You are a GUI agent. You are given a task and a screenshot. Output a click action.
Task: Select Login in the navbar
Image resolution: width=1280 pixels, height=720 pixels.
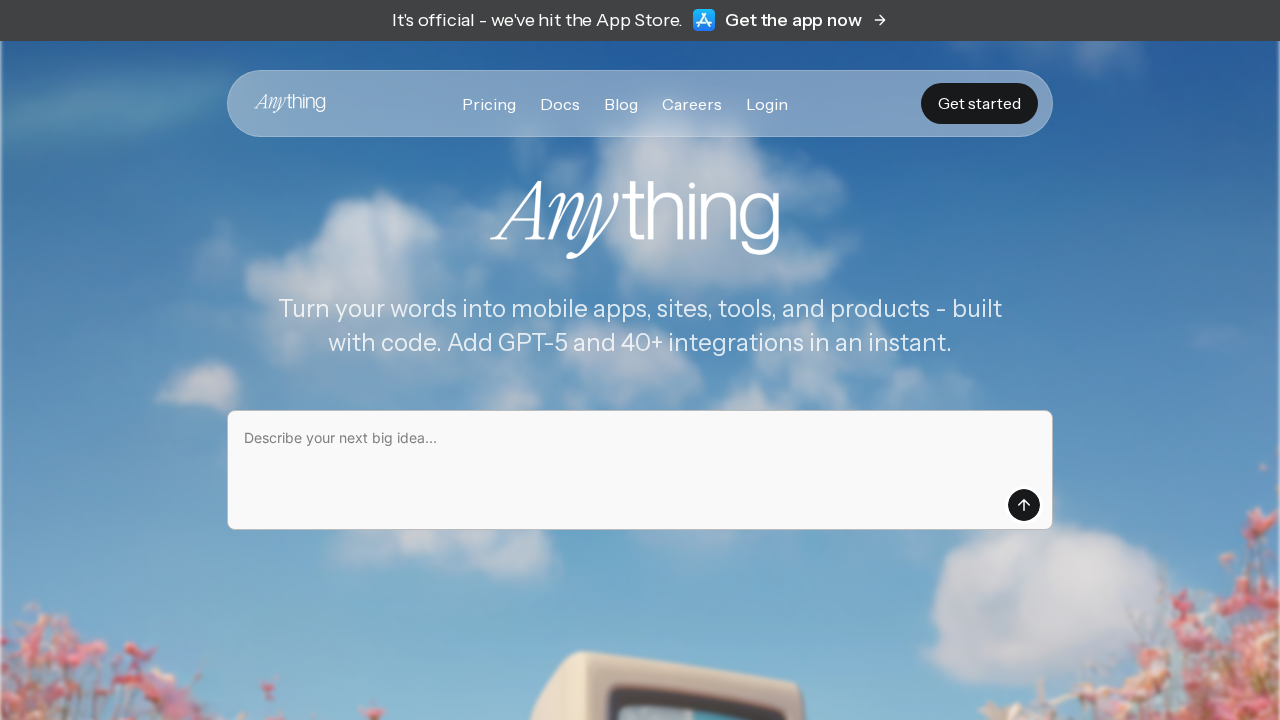(x=767, y=104)
